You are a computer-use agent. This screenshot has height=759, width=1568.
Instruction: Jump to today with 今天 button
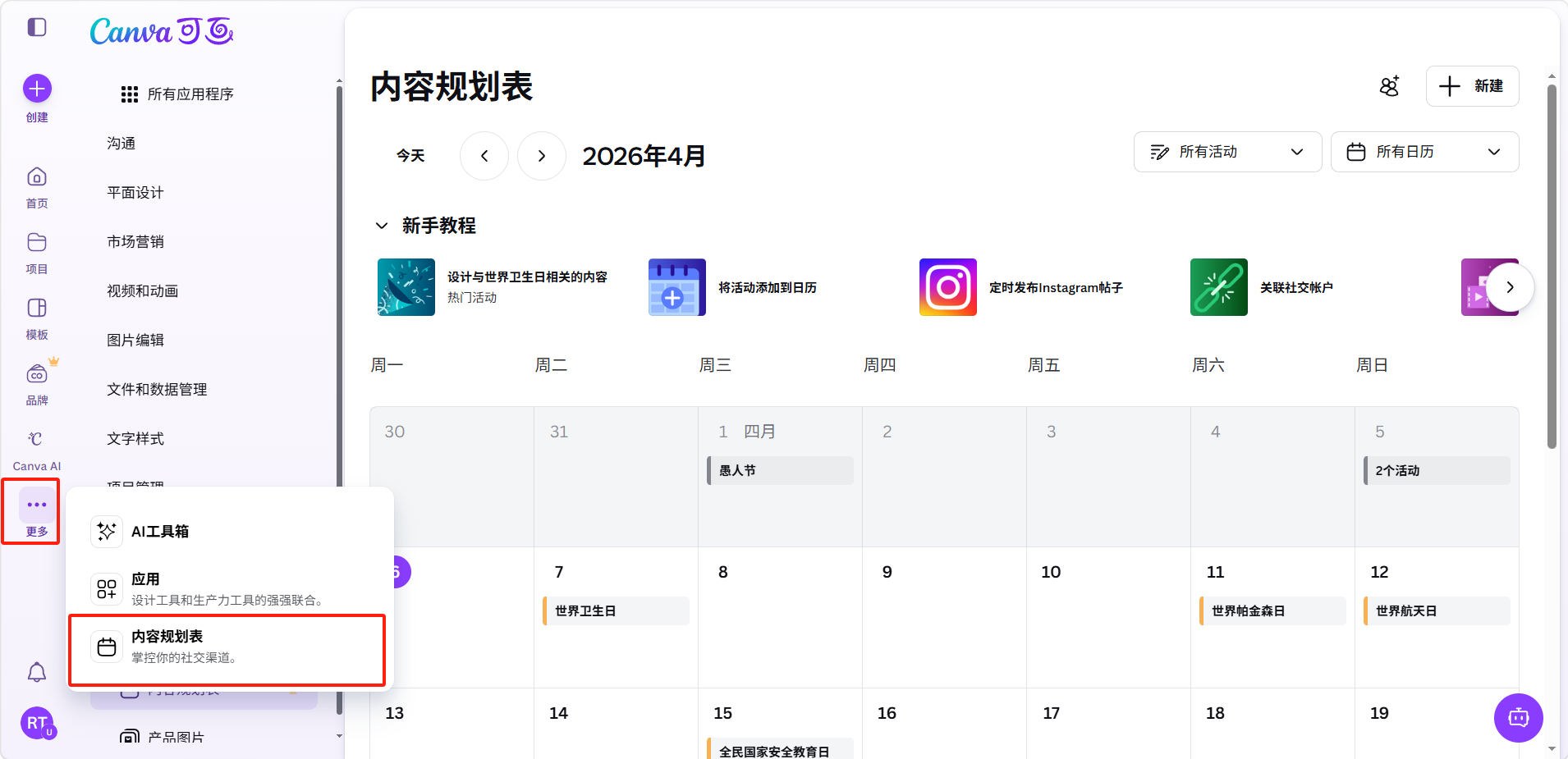[x=410, y=156]
